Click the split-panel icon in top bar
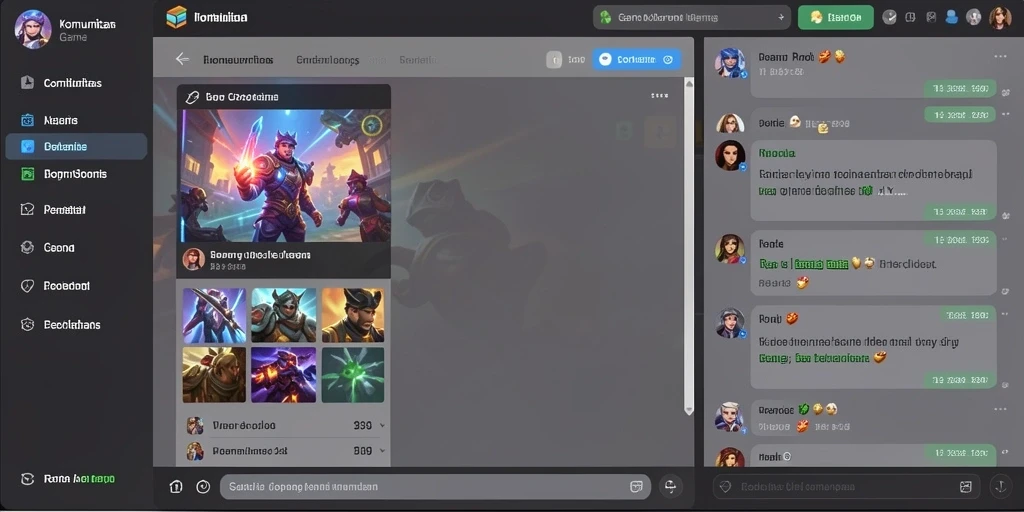 click(x=910, y=18)
